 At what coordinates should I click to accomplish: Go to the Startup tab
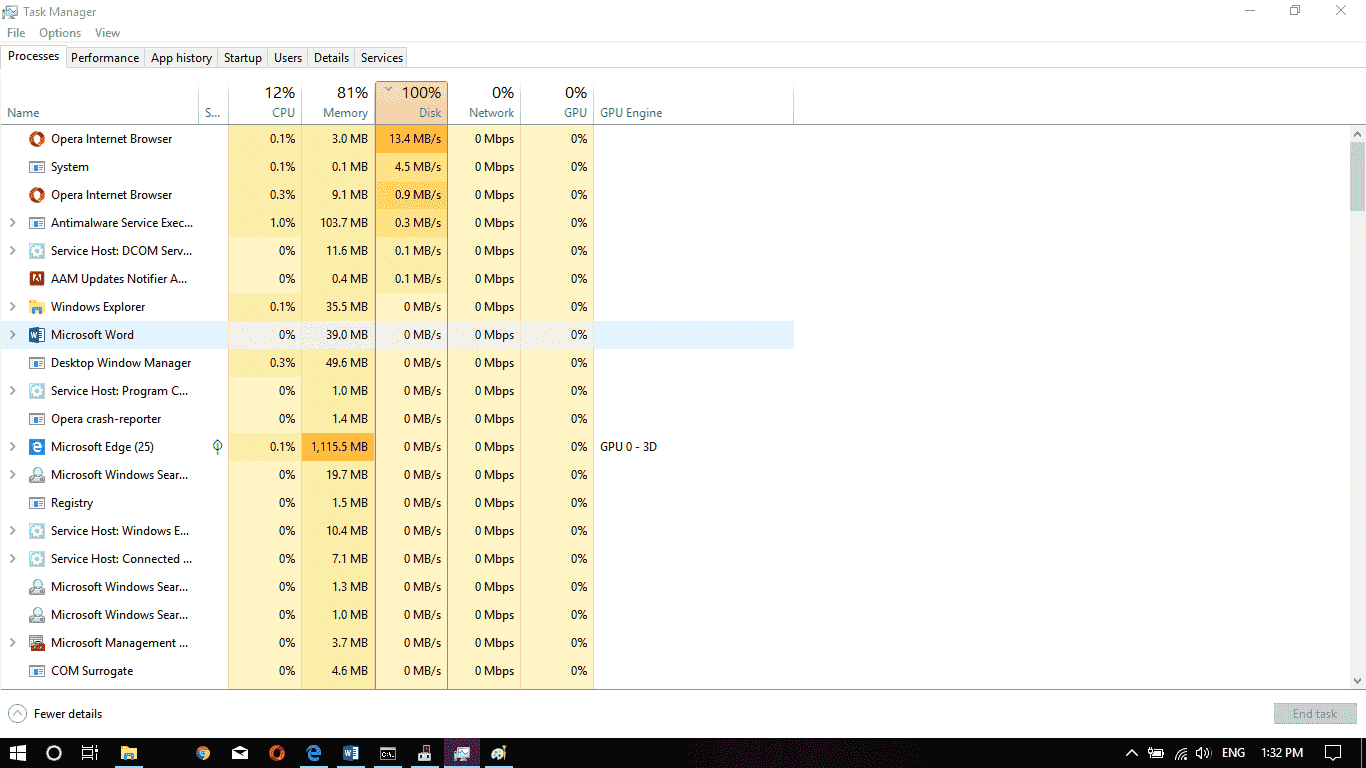tap(242, 58)
